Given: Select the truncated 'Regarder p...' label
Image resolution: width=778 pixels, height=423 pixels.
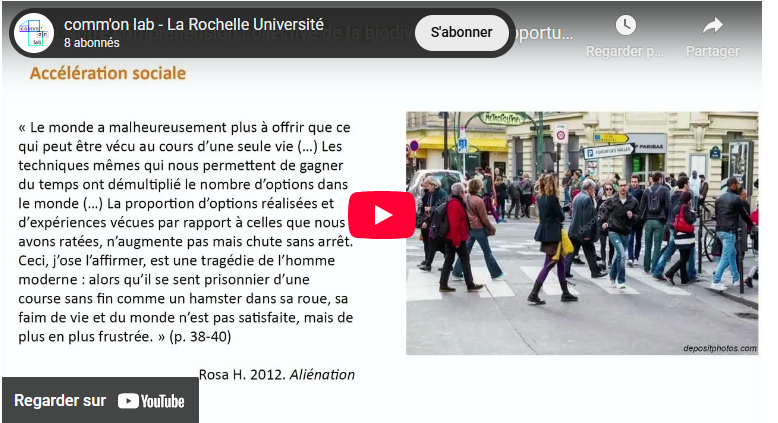Looking at the screenshot, I should [625, 51].
